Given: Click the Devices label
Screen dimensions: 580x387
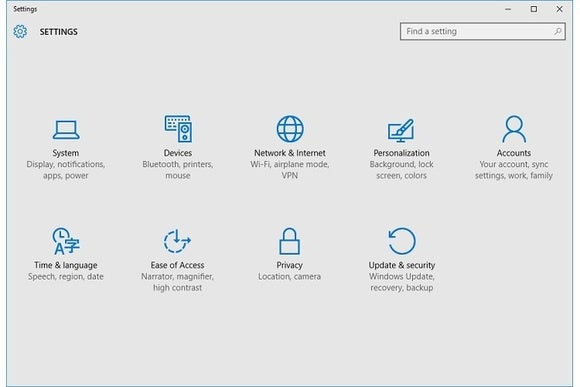Looking at the screenshot, I should click(x=178, y=153).
